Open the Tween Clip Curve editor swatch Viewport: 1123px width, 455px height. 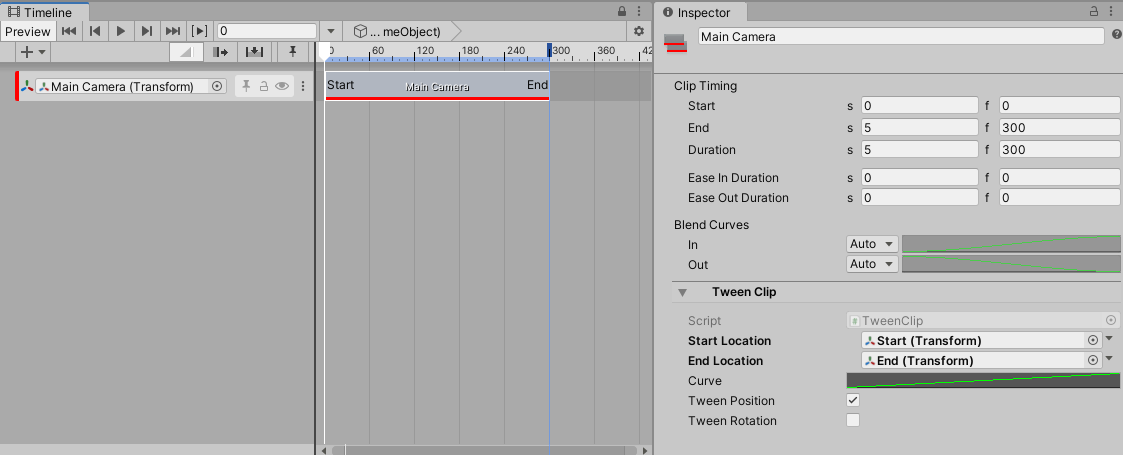(x=983, y=381)
